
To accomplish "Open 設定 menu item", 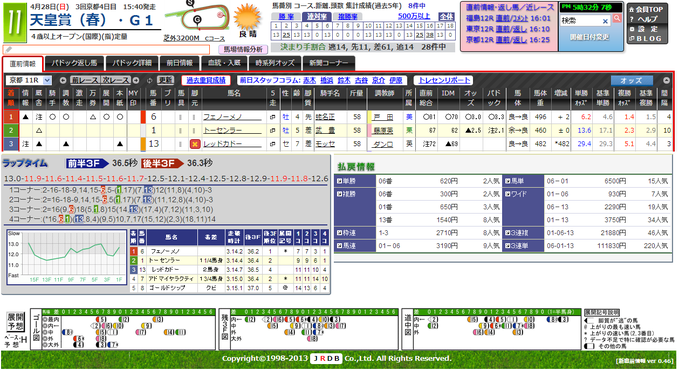I will pos(644,29).
